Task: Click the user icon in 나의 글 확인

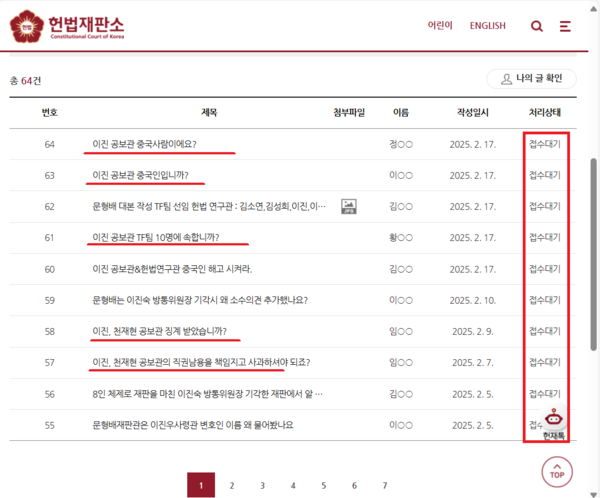Action: [x=503, y=79]
